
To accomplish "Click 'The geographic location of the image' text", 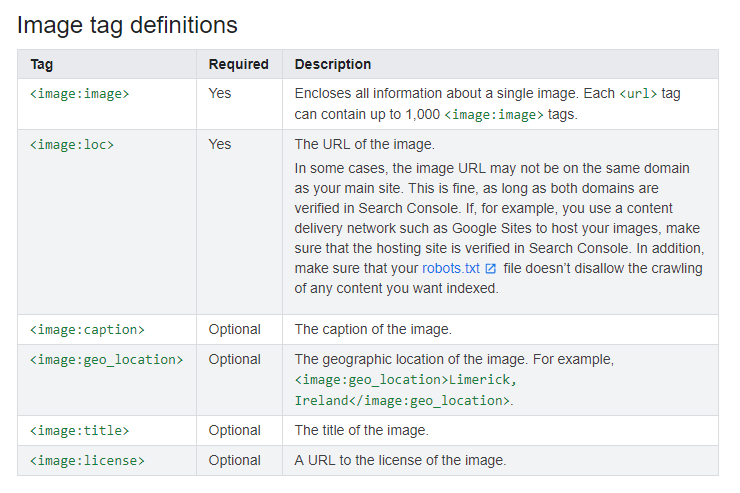I will point(410,359).
